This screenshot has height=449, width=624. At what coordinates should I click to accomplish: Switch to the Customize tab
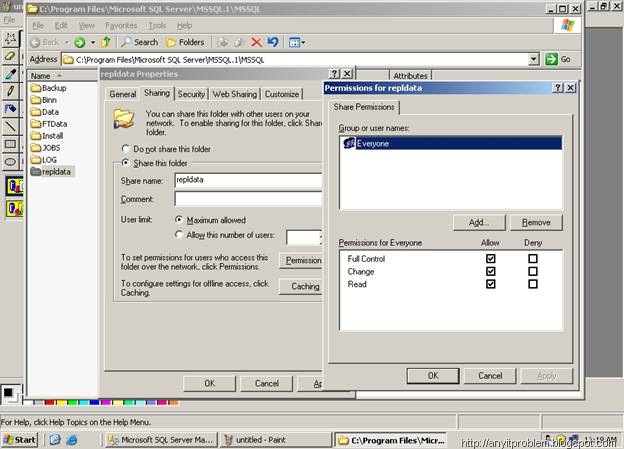282,94
